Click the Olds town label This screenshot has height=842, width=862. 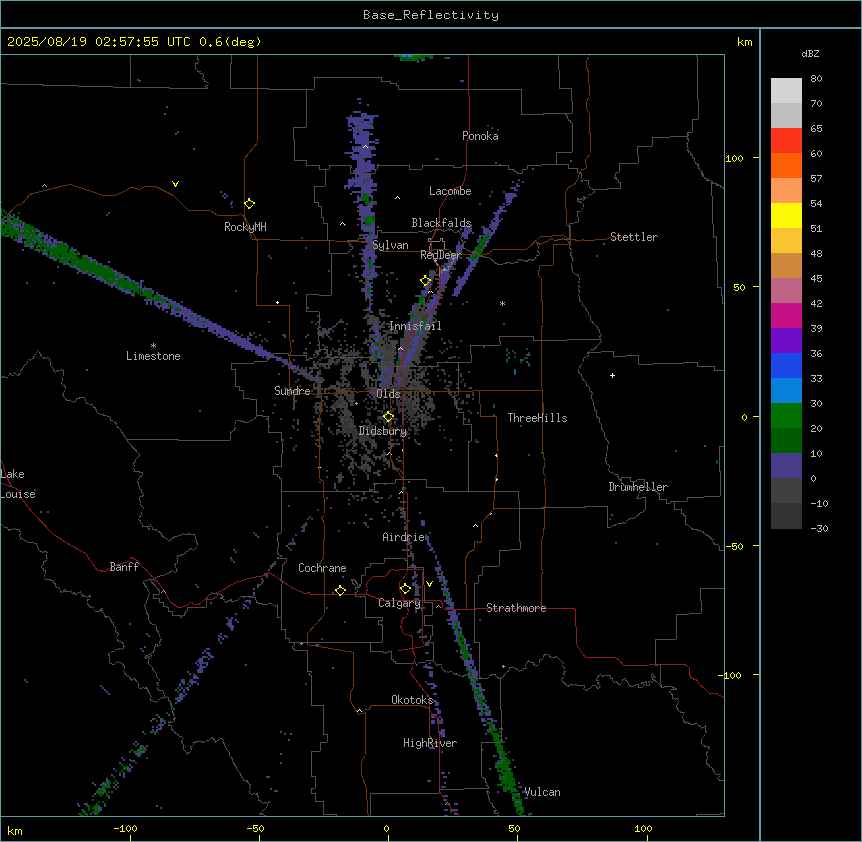point(388,394)
